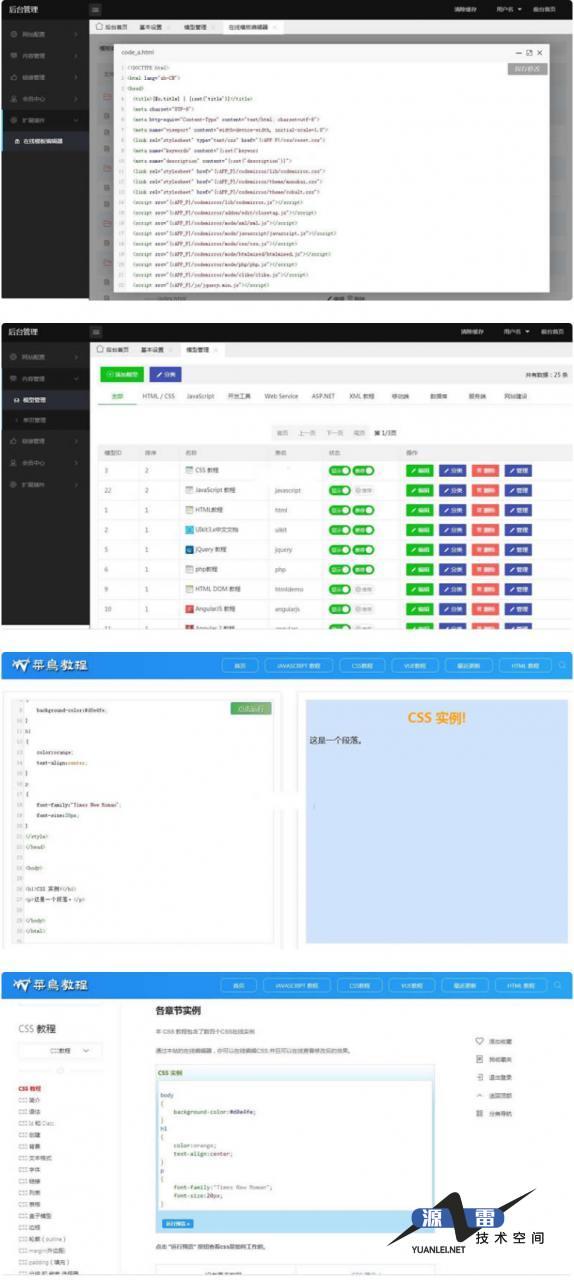Image resolution: width=574 pixels, height=1280 pixels.
Task: Toggle green status switch in HTML DOM 教程 row
Action: 340,589
